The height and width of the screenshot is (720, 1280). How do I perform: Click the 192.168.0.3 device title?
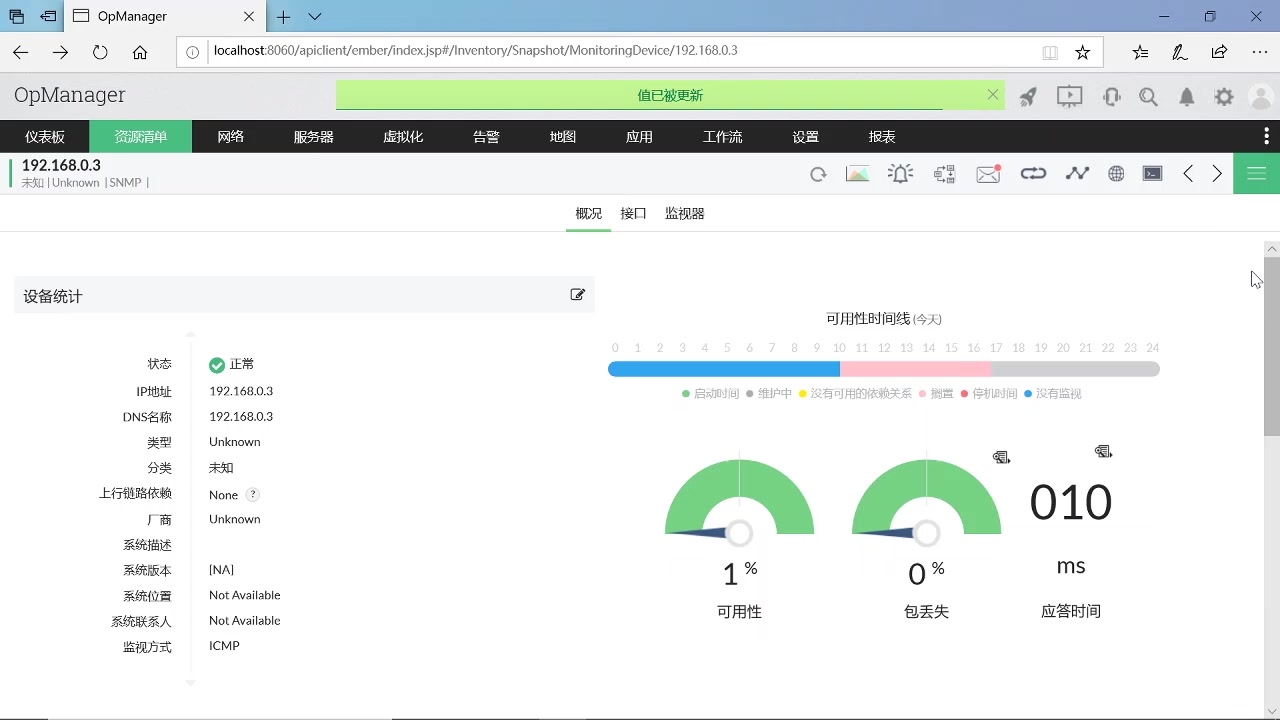pos(61,165)
